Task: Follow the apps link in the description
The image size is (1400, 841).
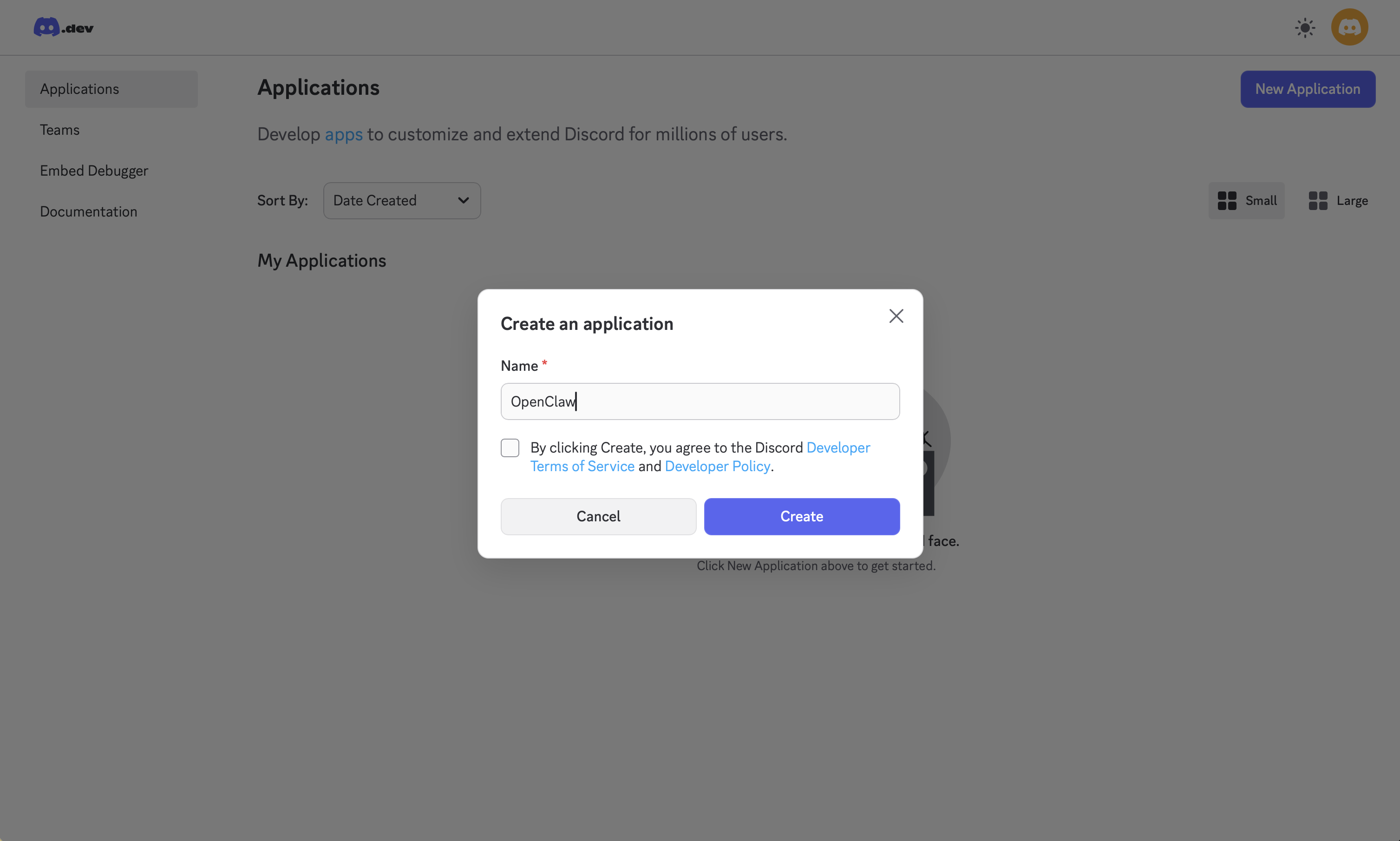Action: tap(343, 134)
